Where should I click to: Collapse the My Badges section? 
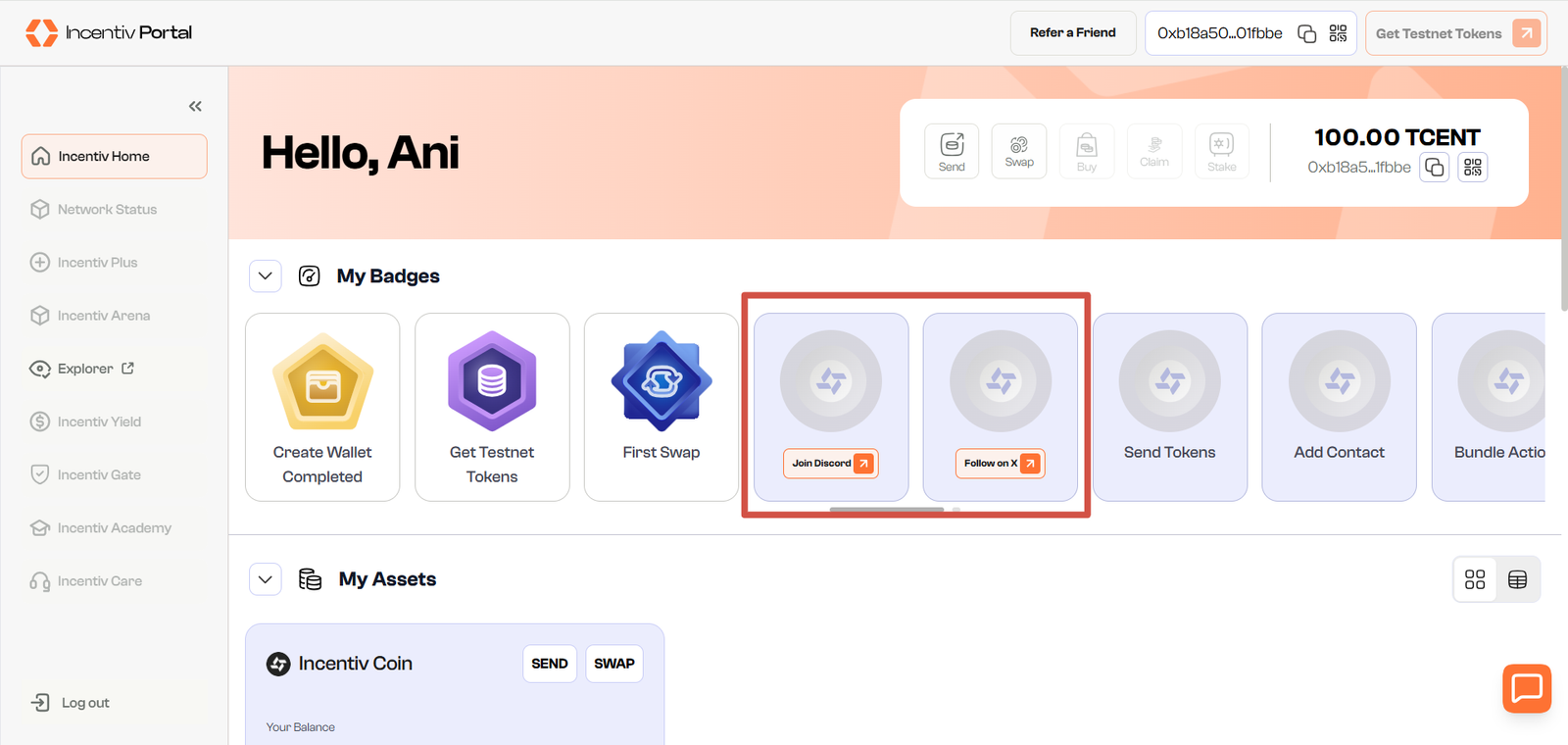click(266, 276)
